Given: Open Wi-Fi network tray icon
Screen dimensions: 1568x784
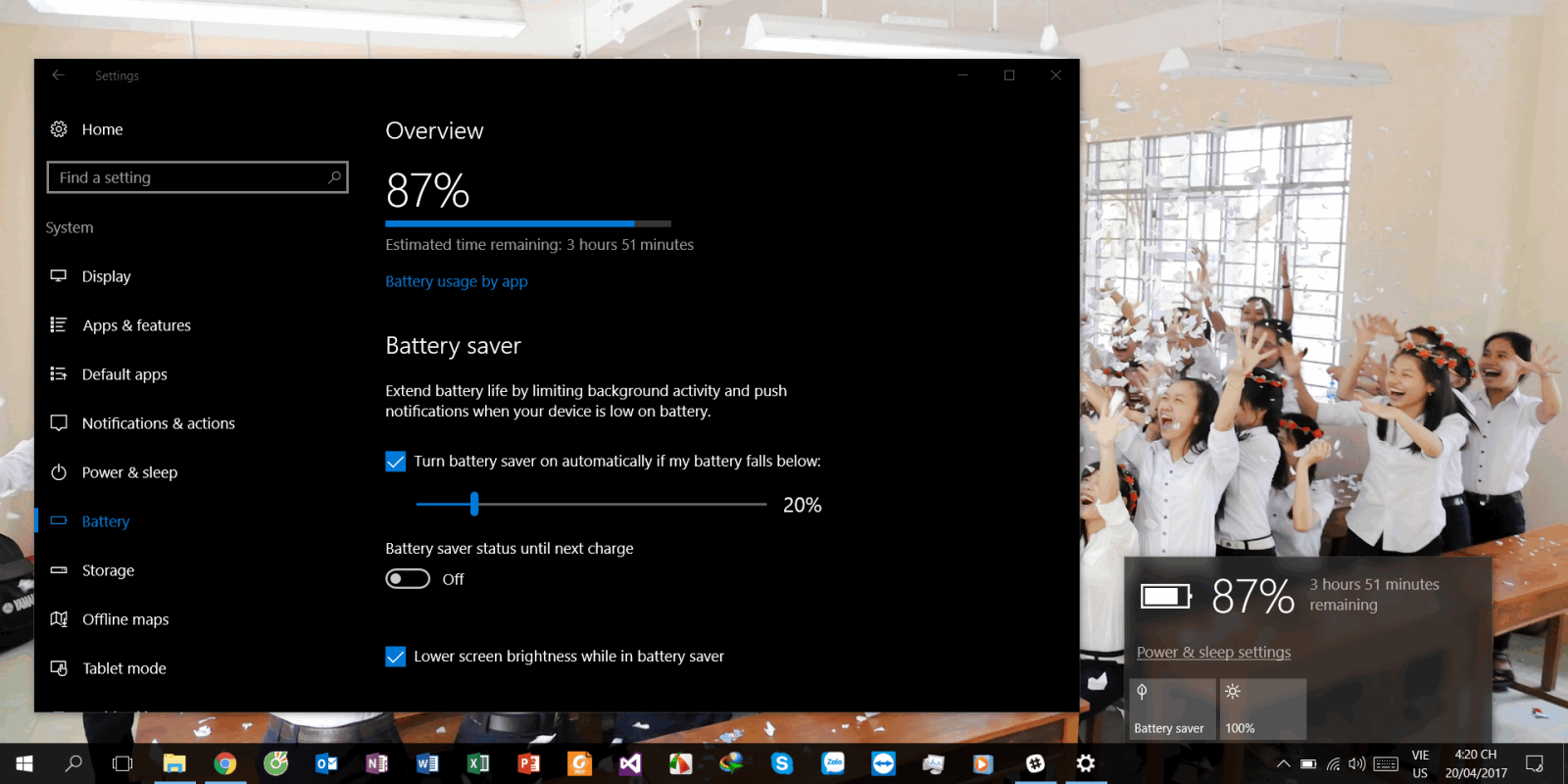Looking at the screenshot, I should [x=1333, y=764].
